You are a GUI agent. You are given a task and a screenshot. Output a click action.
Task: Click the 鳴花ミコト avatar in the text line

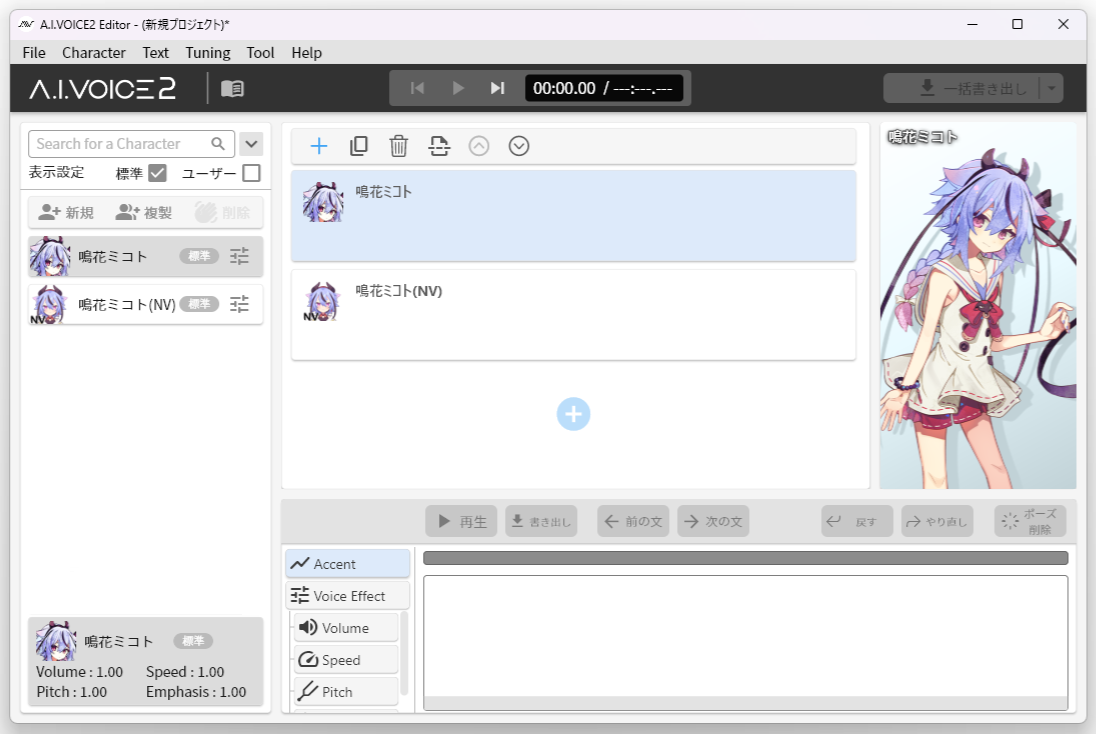coord(323,202)
